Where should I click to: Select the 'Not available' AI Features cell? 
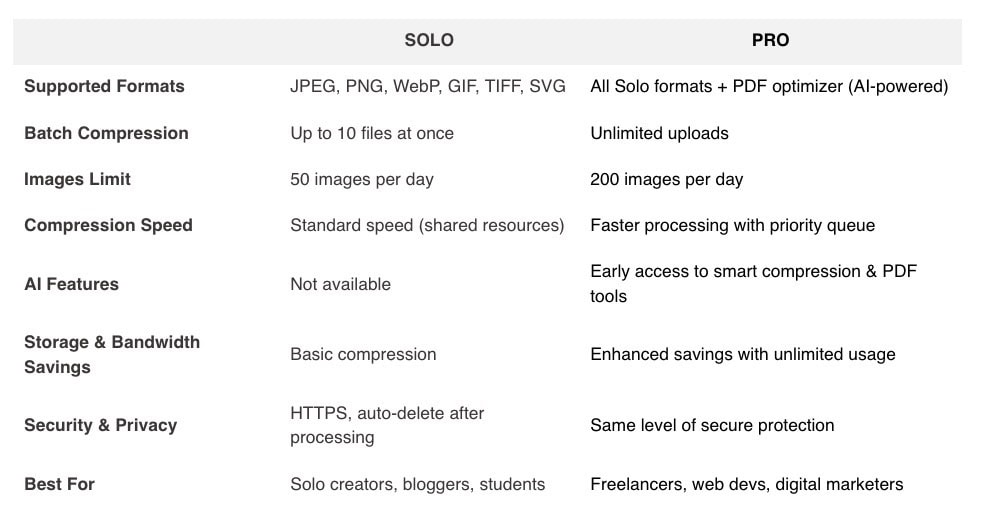(340, 284)
